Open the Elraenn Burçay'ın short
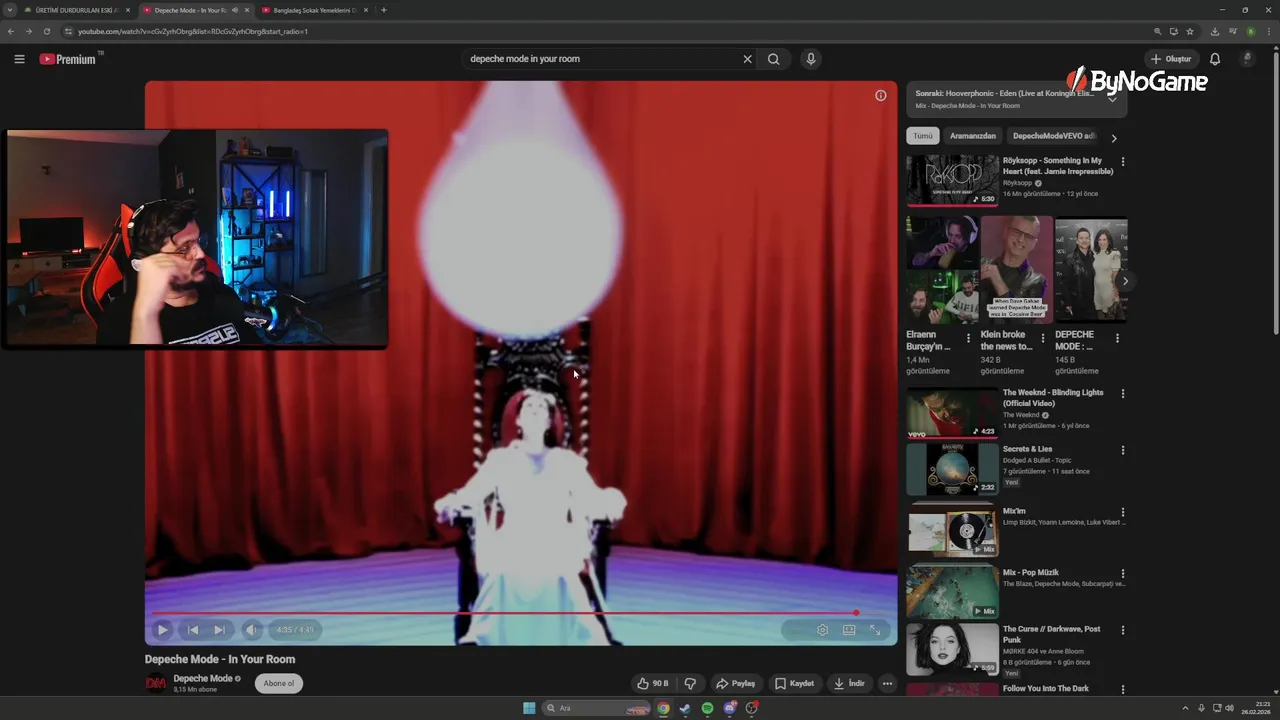Screen dimensions: 1280x720 point(942,270)
